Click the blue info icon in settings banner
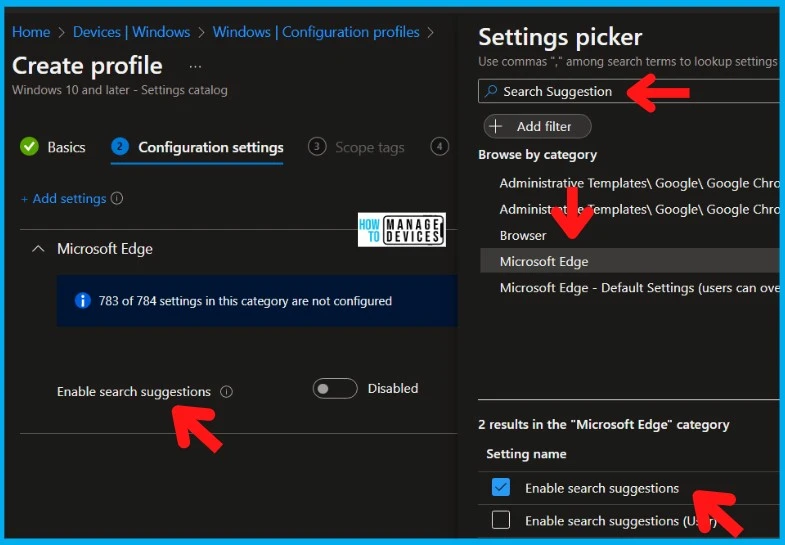 point(83,301)
